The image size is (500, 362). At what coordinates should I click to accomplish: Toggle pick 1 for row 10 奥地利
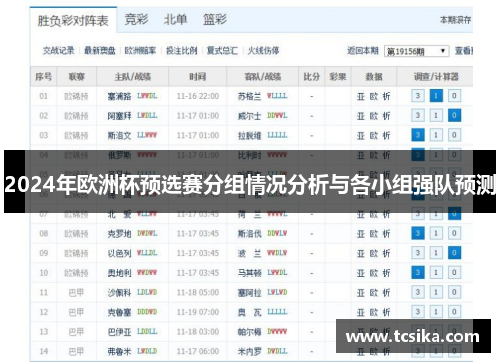pos(436,273)
